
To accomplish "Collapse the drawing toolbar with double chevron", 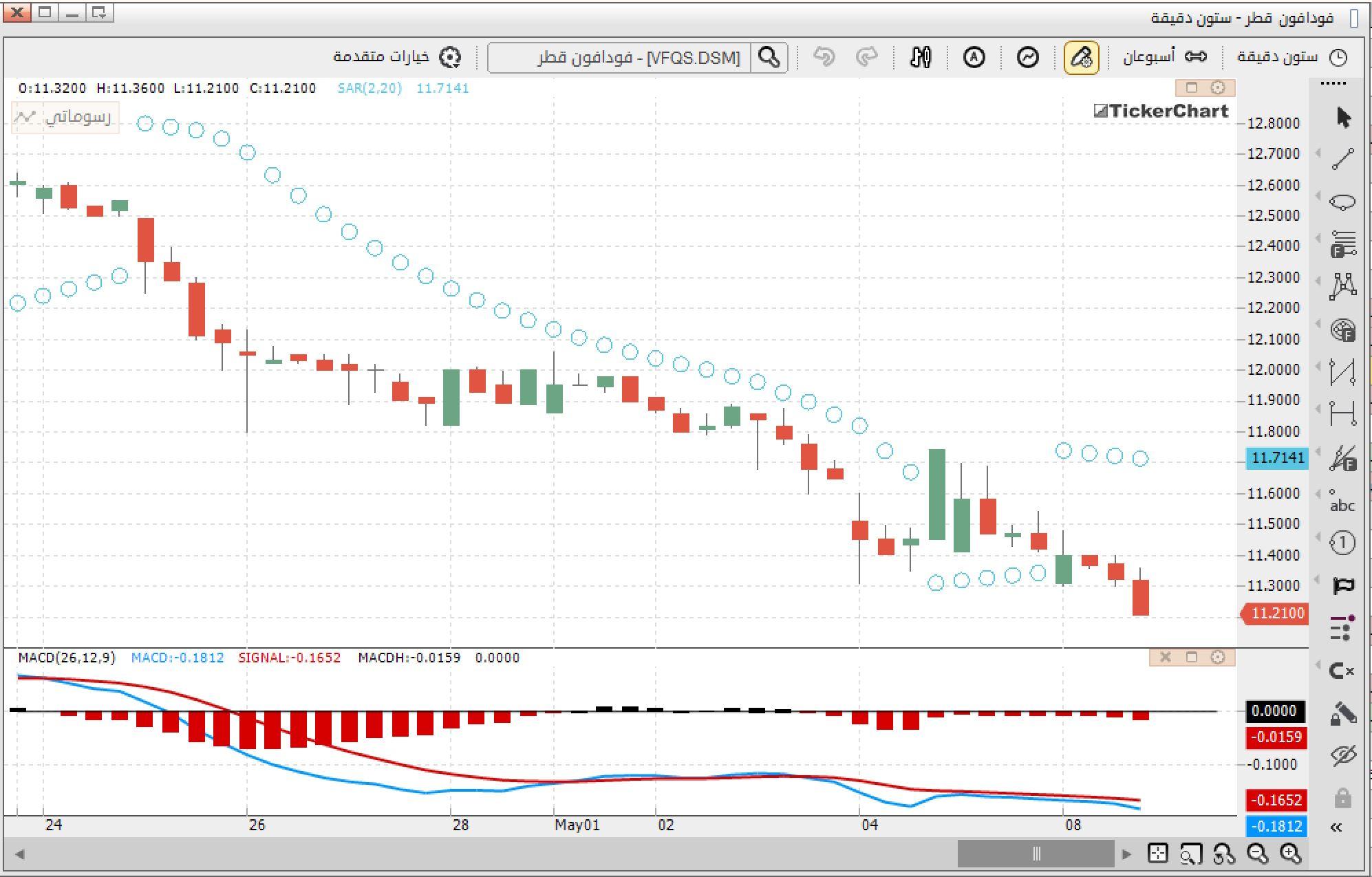I will (x=1337, y=827).
